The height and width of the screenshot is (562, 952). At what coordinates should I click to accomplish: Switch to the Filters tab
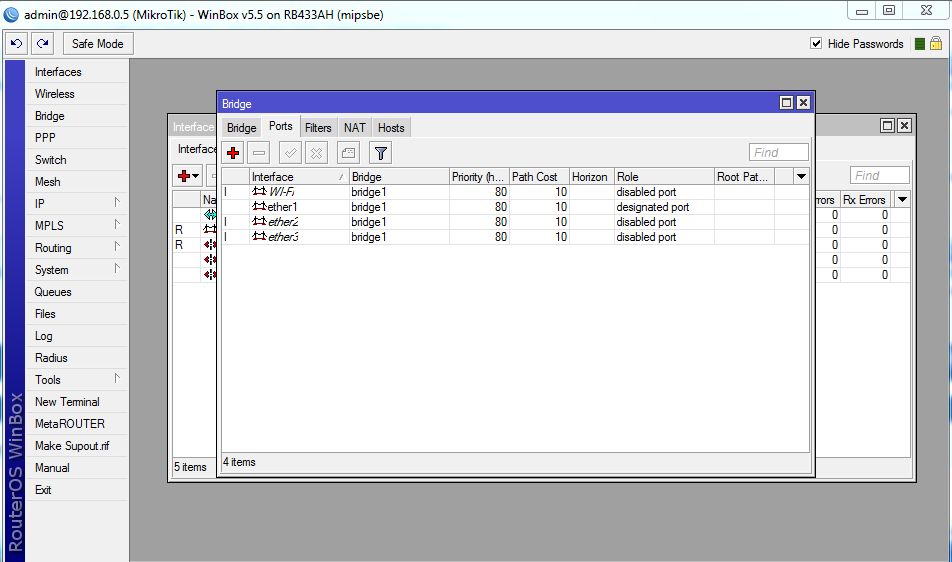318,128
